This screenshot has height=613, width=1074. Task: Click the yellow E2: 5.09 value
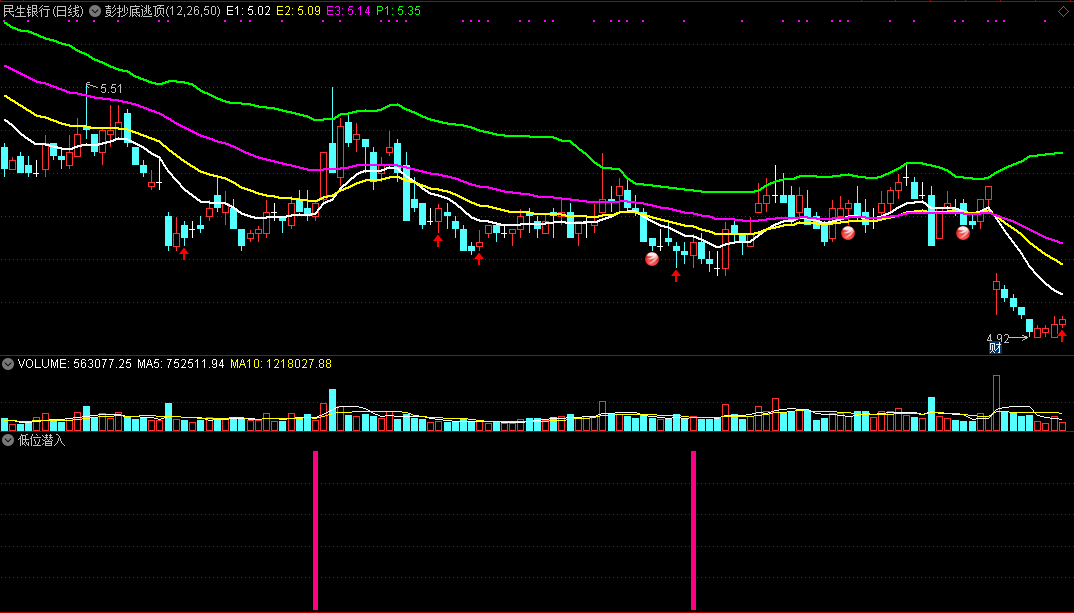[x=298, y=11]
